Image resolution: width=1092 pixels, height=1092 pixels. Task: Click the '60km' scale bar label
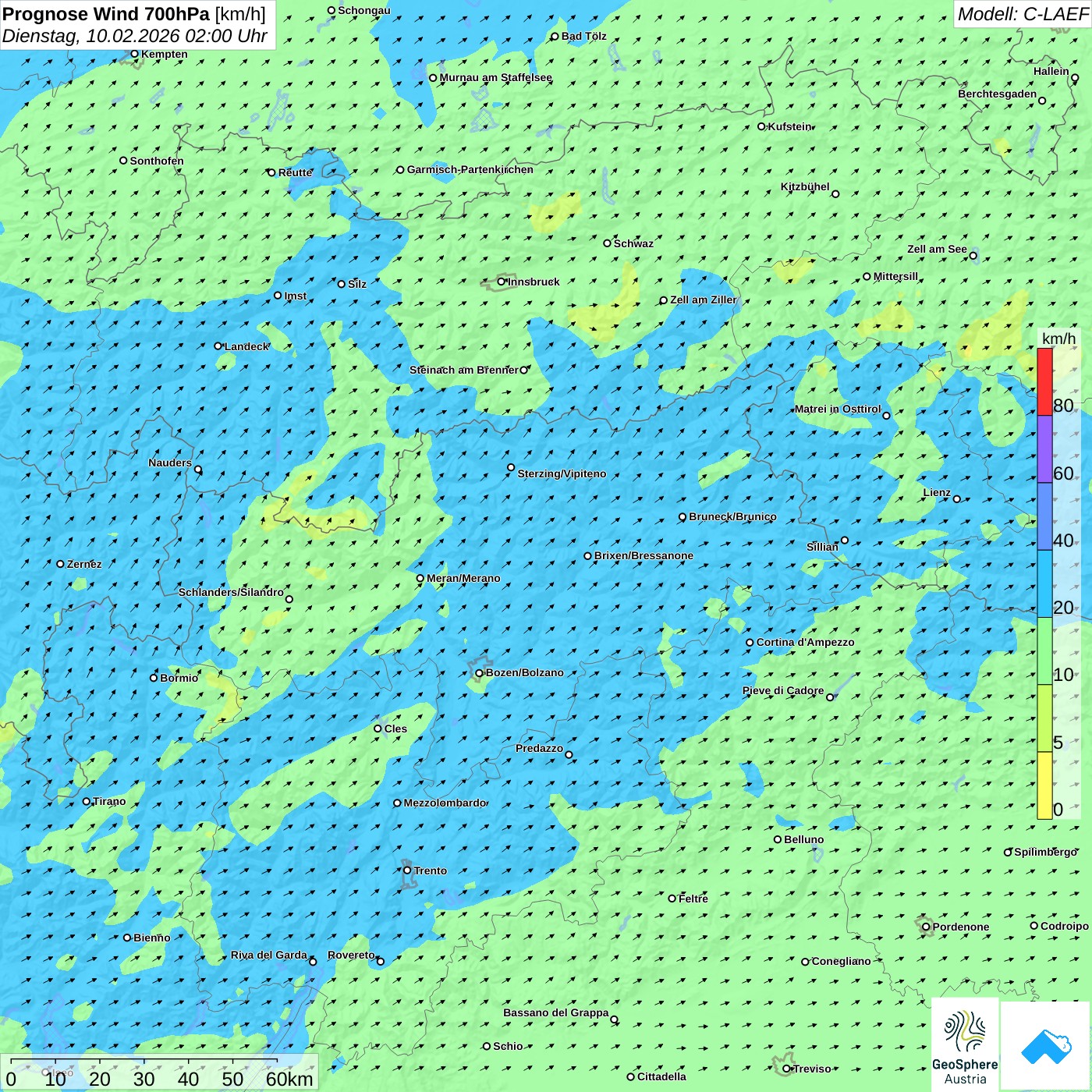289,1080
